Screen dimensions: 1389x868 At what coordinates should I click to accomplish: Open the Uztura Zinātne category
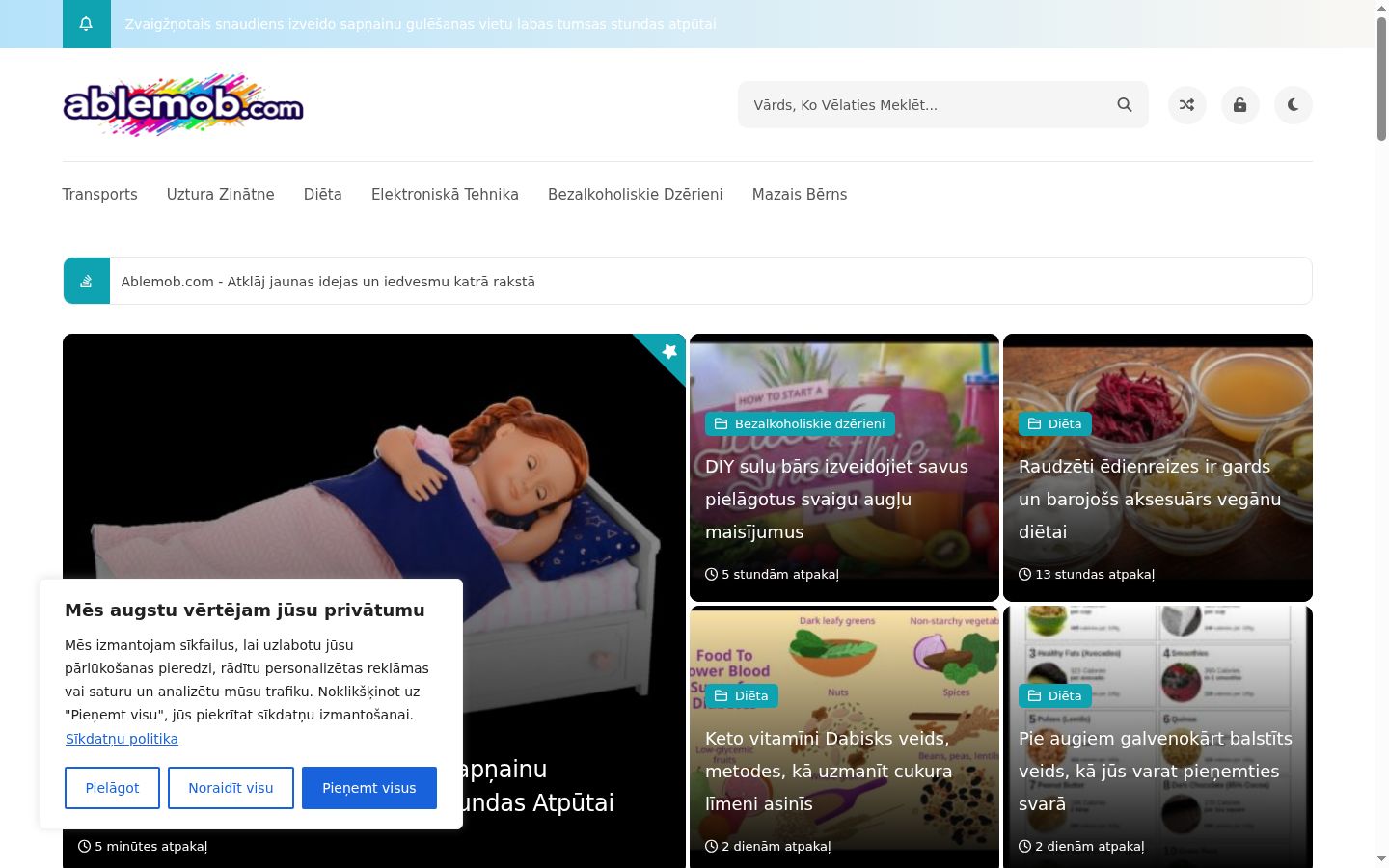click(x=221, y=195)
